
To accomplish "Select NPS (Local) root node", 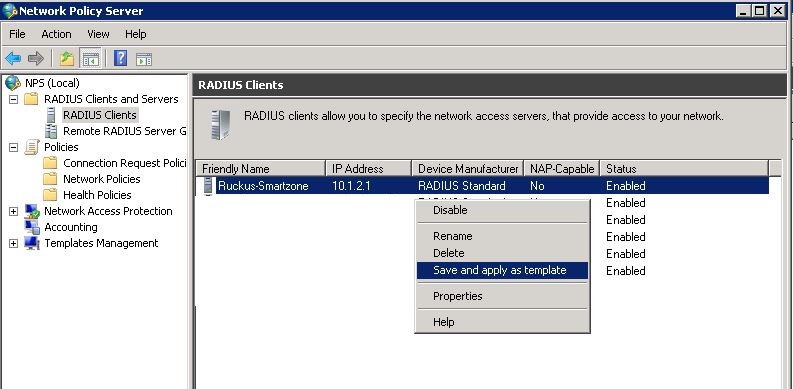I will (52, 83).
